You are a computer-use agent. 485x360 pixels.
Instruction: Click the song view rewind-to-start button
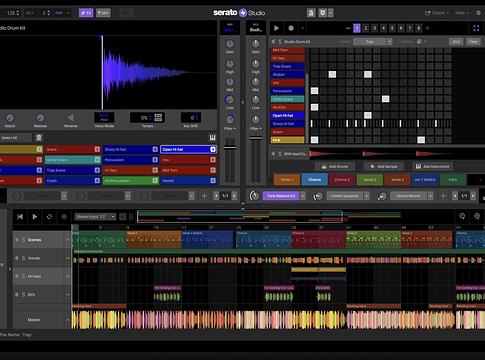tap(20, 217)
